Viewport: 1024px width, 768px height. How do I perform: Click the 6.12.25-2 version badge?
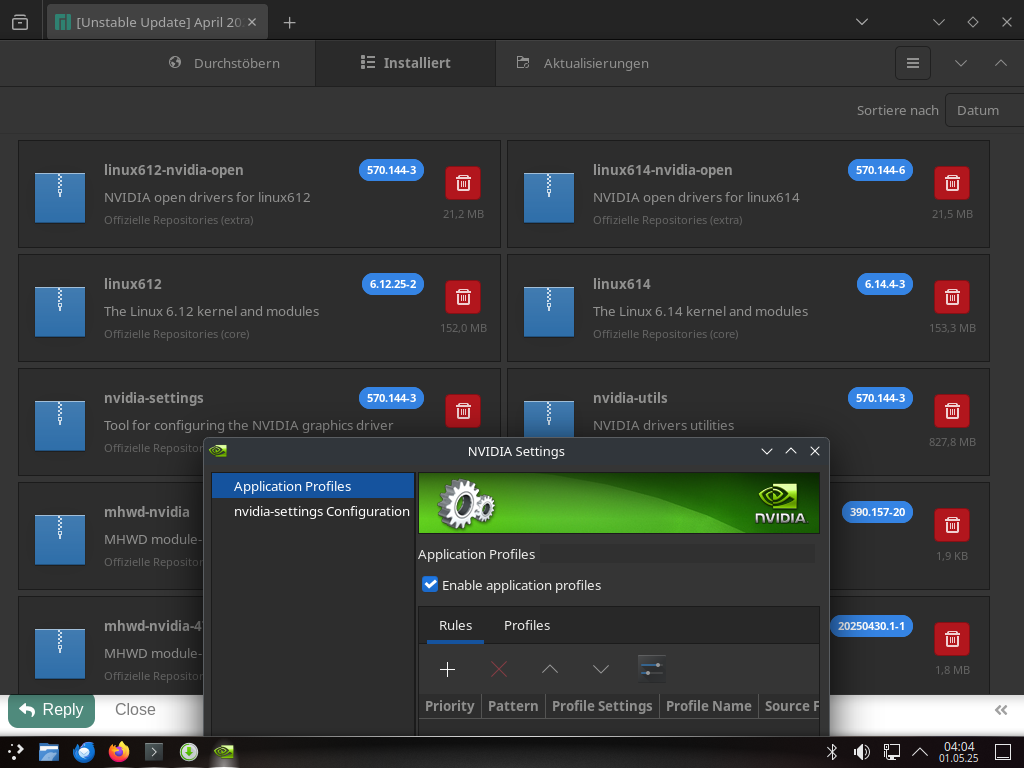pyautogui.click(x=393, y=284)
